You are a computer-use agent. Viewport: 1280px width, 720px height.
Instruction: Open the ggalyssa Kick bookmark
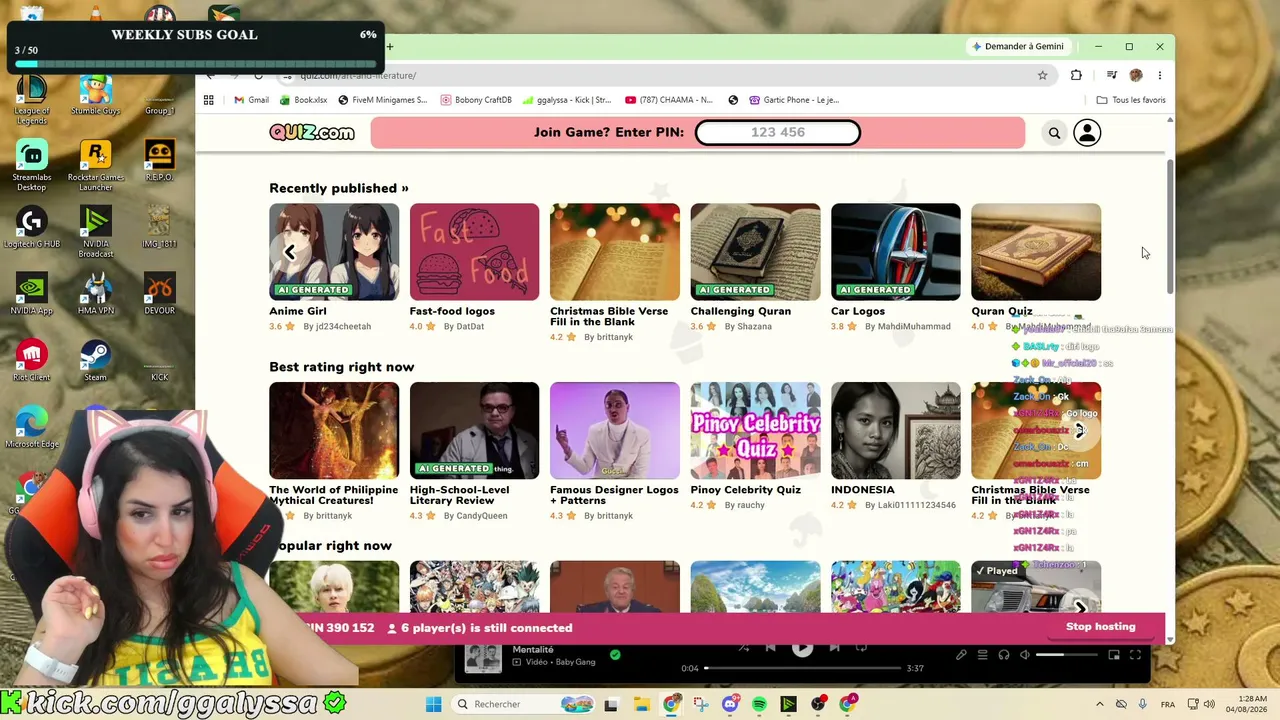[x=567, y=100]
